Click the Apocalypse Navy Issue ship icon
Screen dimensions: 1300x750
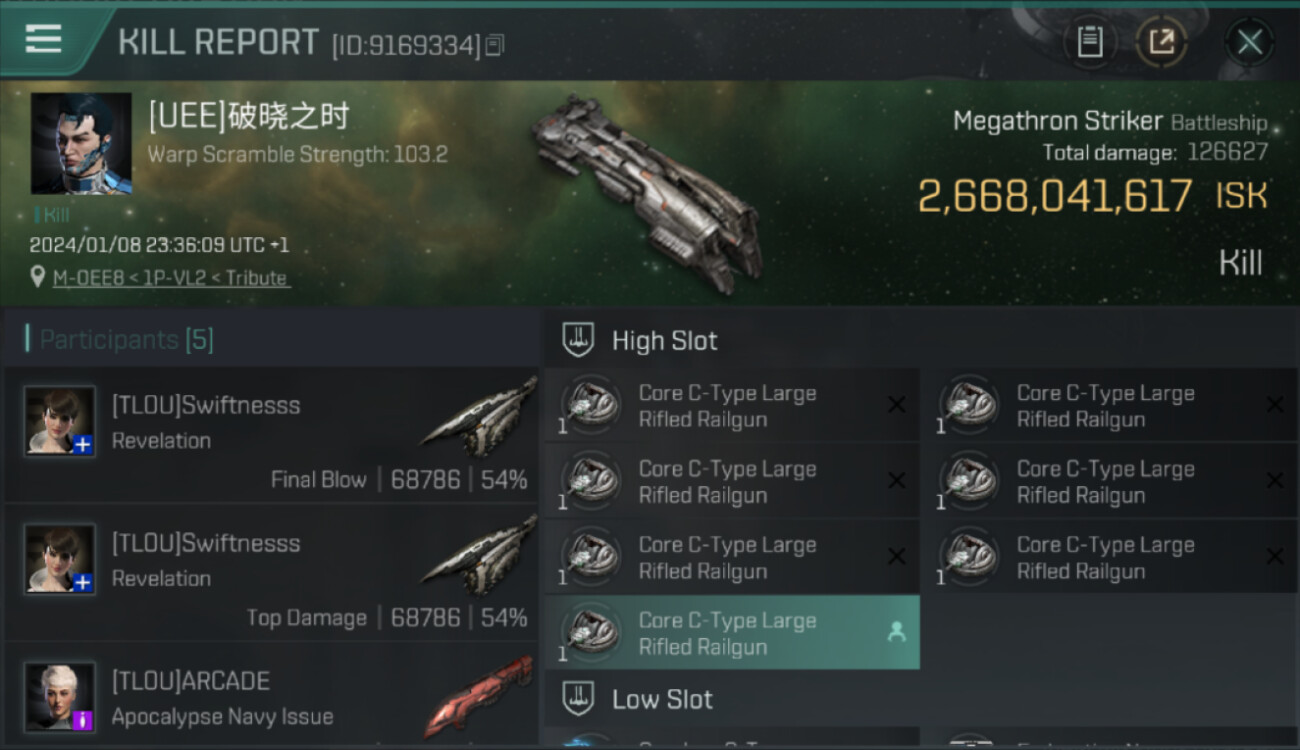pyautogui.click(x=478, y=697)
